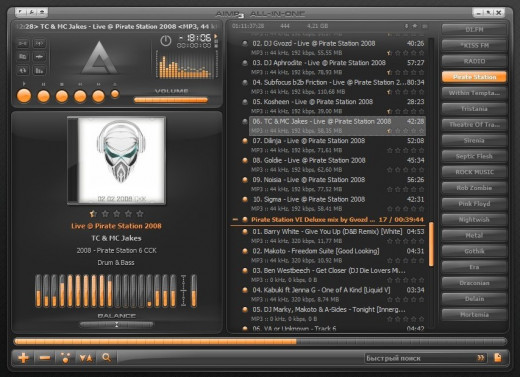Add files with the plus icon
Viewport: 520px width, 377px height.
coord(23,358)
